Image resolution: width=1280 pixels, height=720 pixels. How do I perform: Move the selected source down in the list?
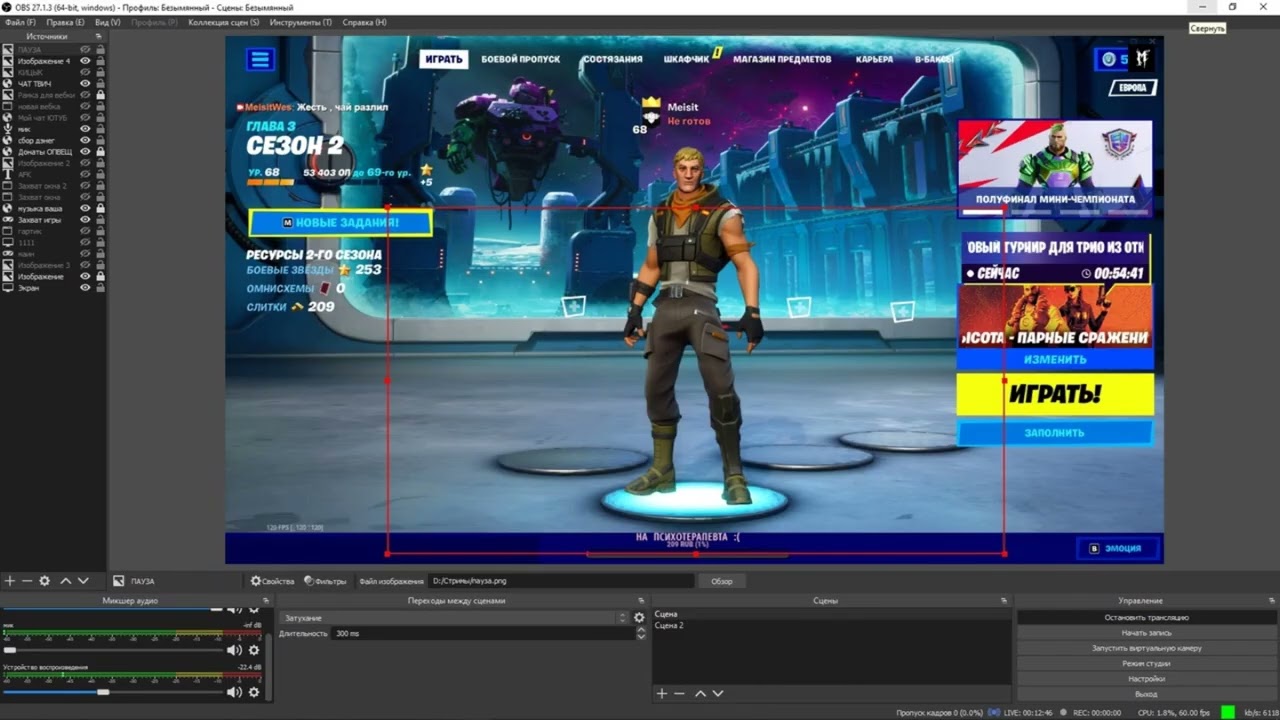point(83,581)
